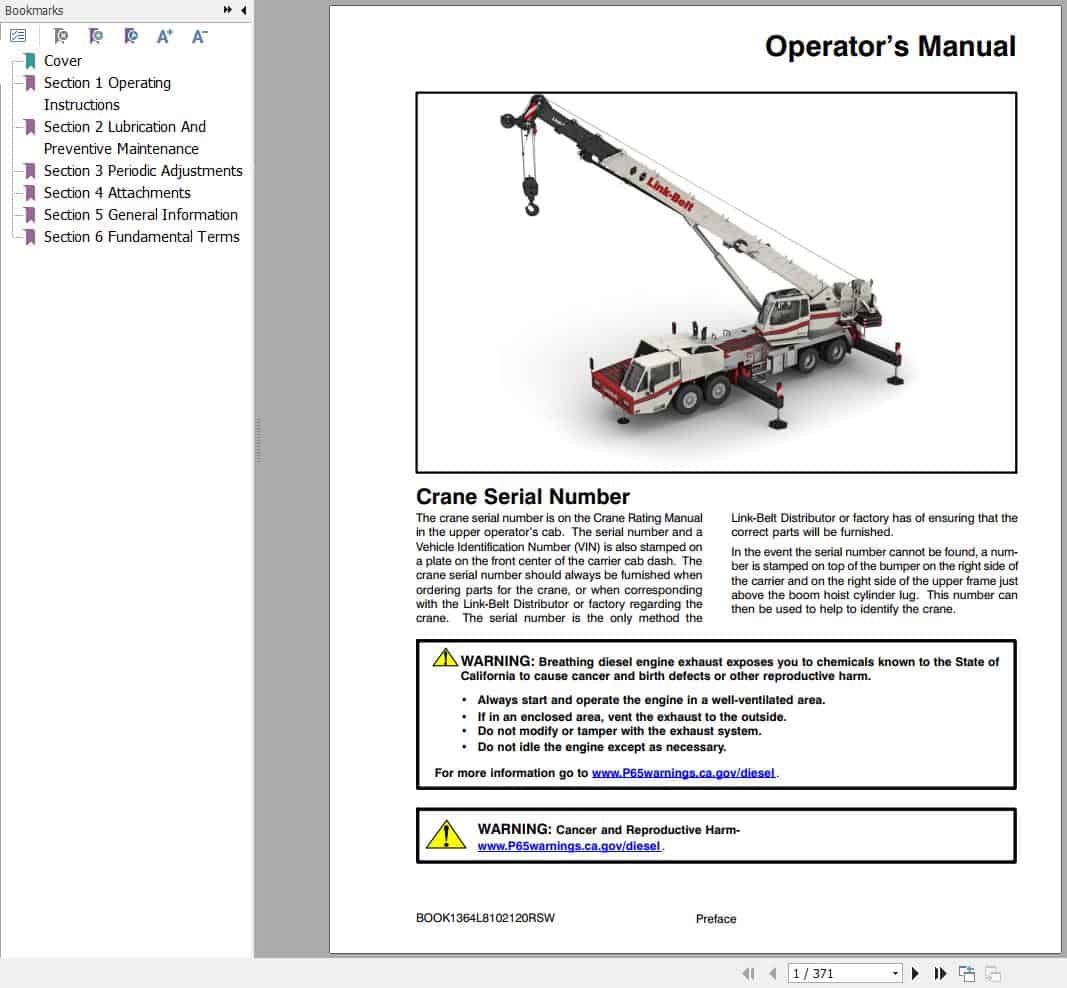The image size is (1067, 988).
Task: Open Section 1 Operating Instructions bookmark
Action: click(x=107, y=83)
